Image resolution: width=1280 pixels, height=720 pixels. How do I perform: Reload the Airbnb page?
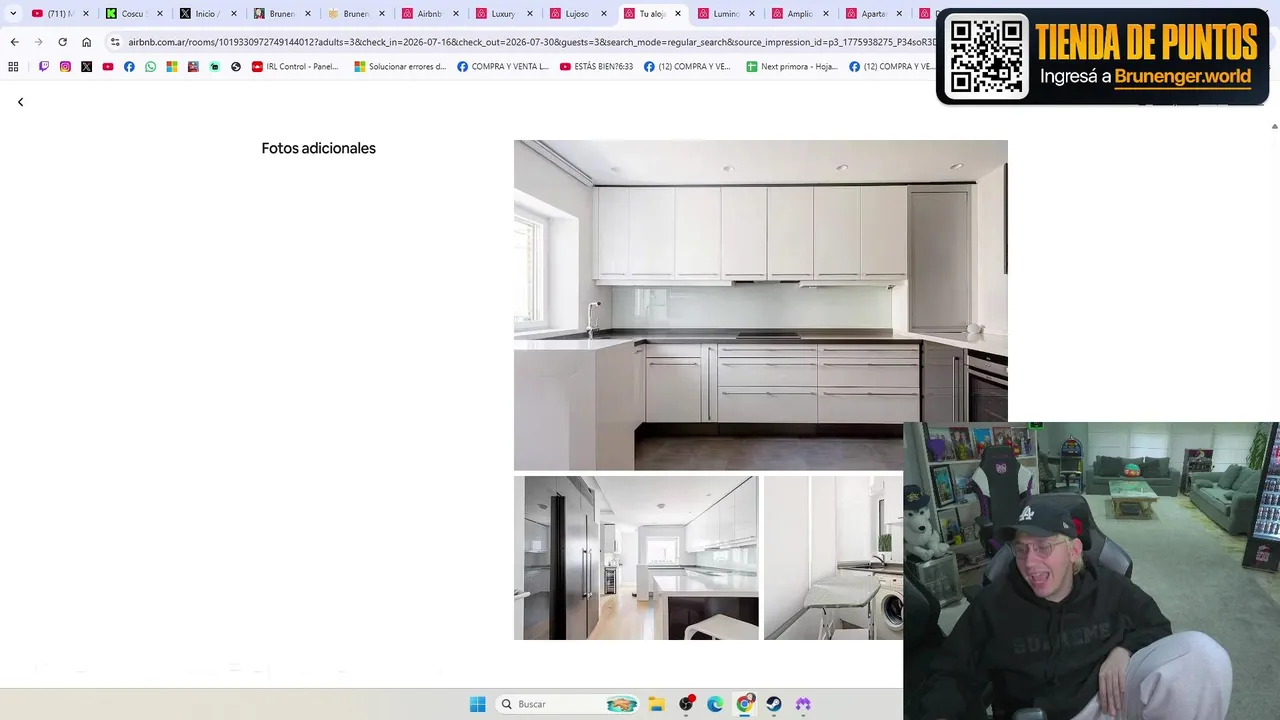click(62, 42)
